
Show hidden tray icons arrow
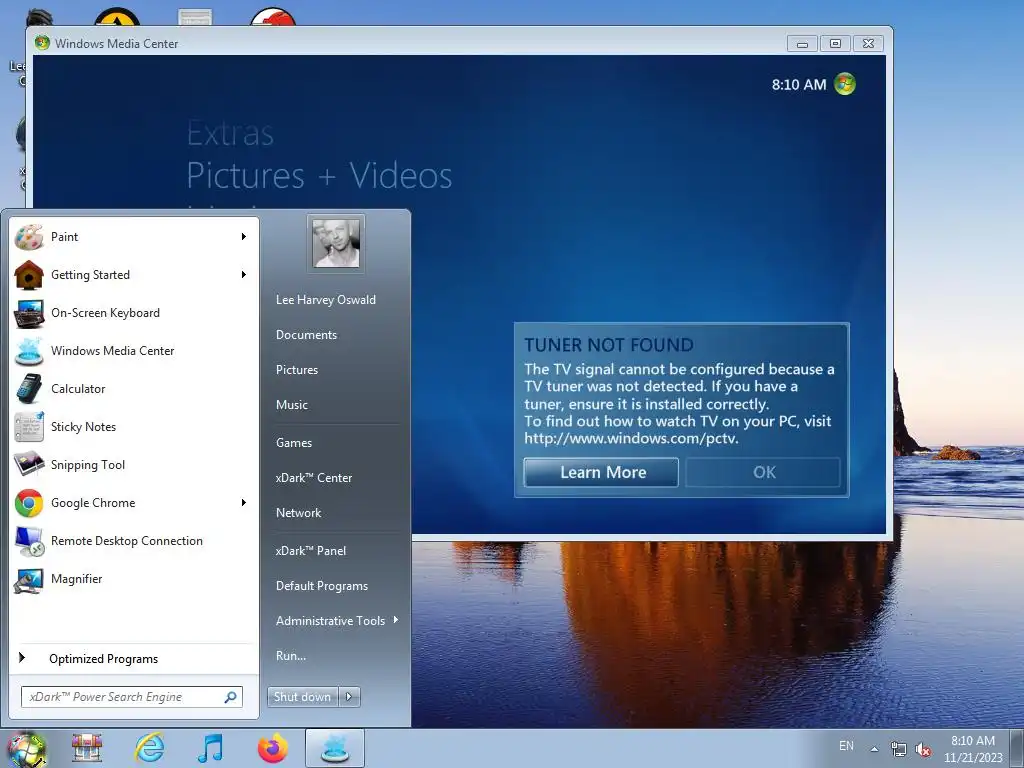pyautogui.click(x=874, y=749)
